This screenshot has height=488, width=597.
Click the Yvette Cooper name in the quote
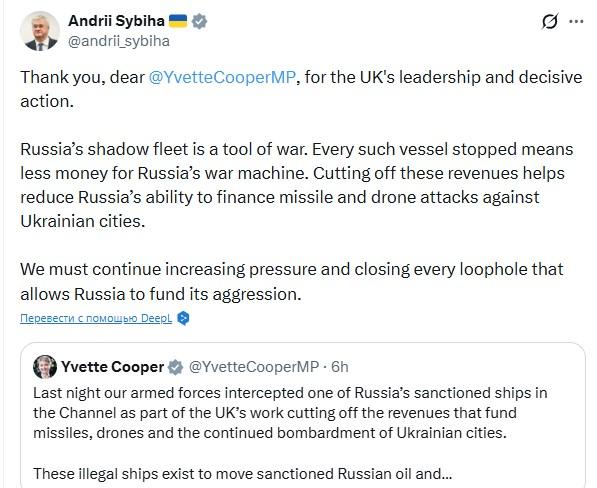tap(112, 367)
